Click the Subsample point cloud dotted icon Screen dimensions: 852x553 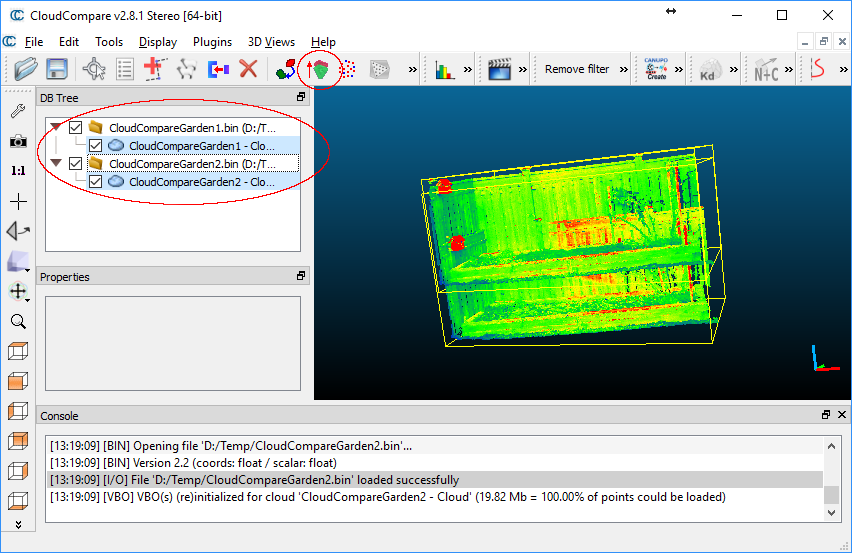click(x=348, y=69)
